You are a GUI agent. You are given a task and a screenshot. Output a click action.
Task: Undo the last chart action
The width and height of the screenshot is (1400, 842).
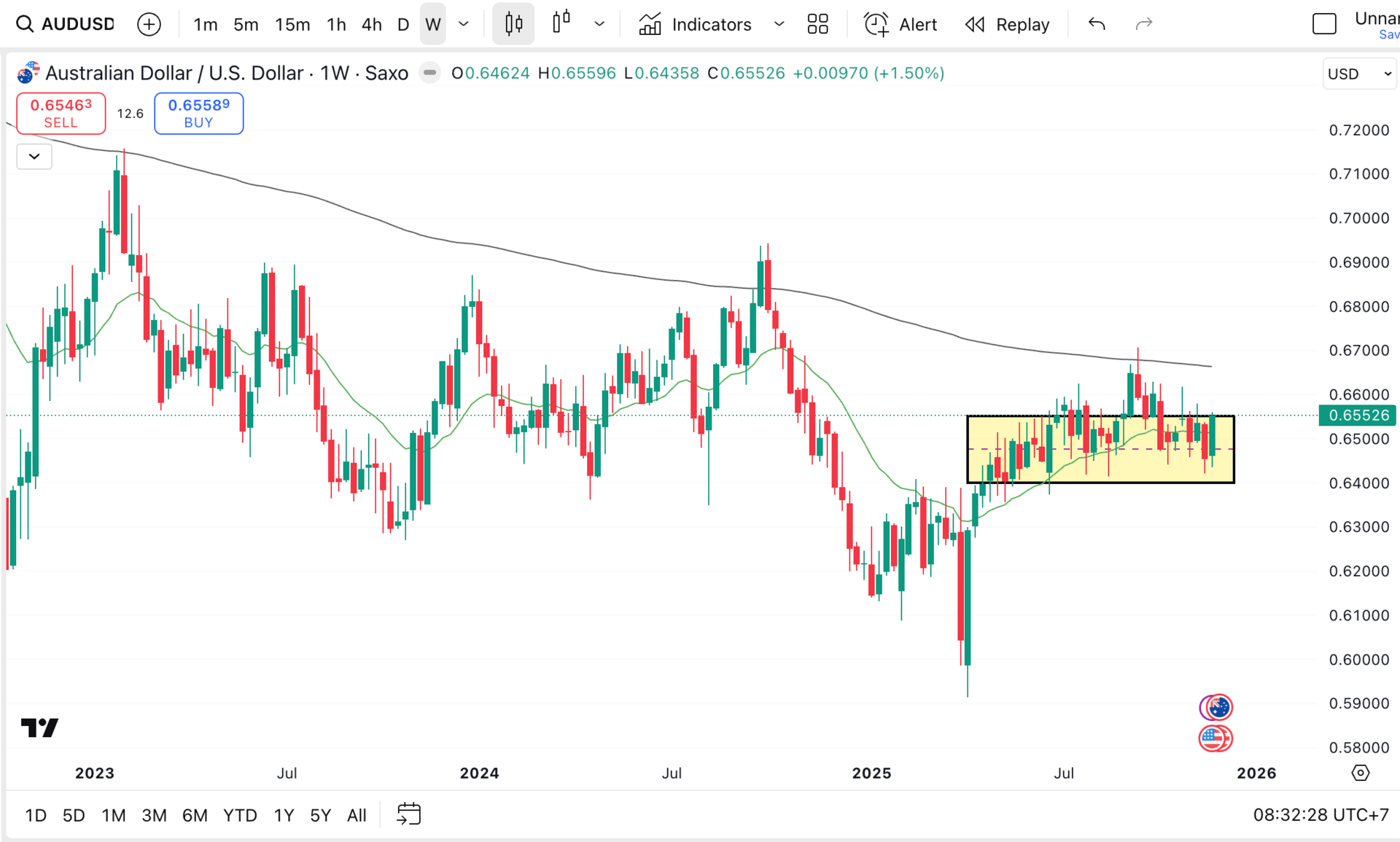click(x=1096, y=24)
